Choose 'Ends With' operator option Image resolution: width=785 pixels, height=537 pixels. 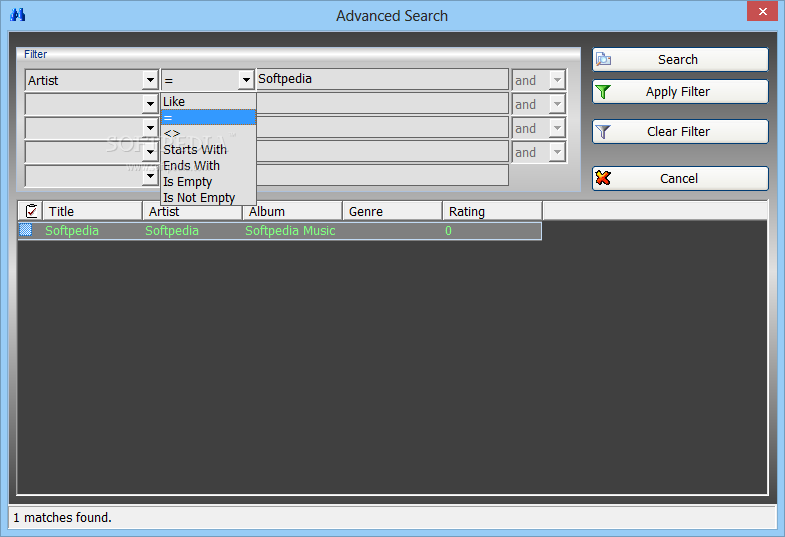coord(208,166)
